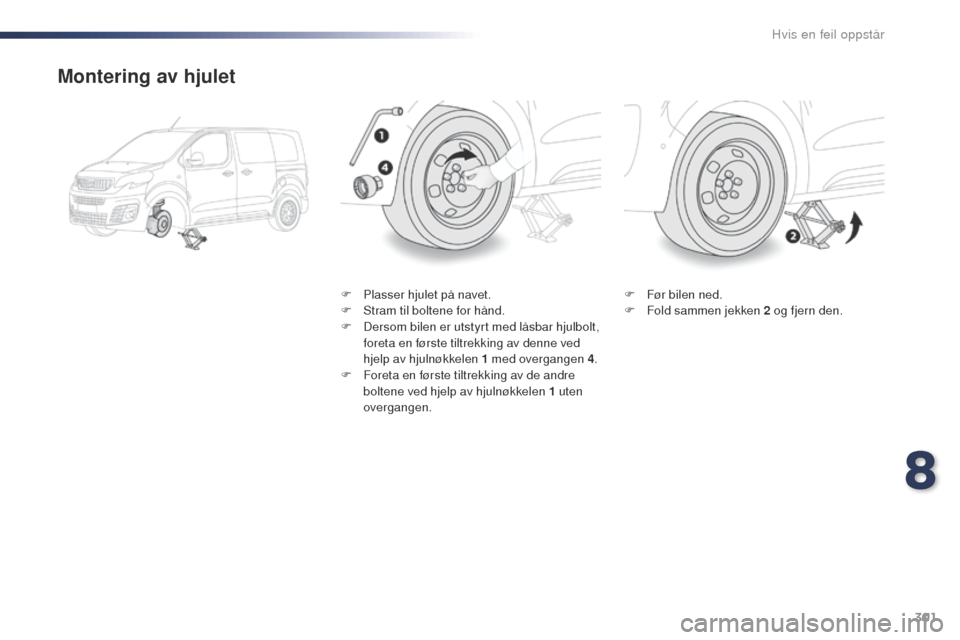
Task: Click the 'Foreta en første tiltrekking av de andre' text
Action: (x=469, y=375)
